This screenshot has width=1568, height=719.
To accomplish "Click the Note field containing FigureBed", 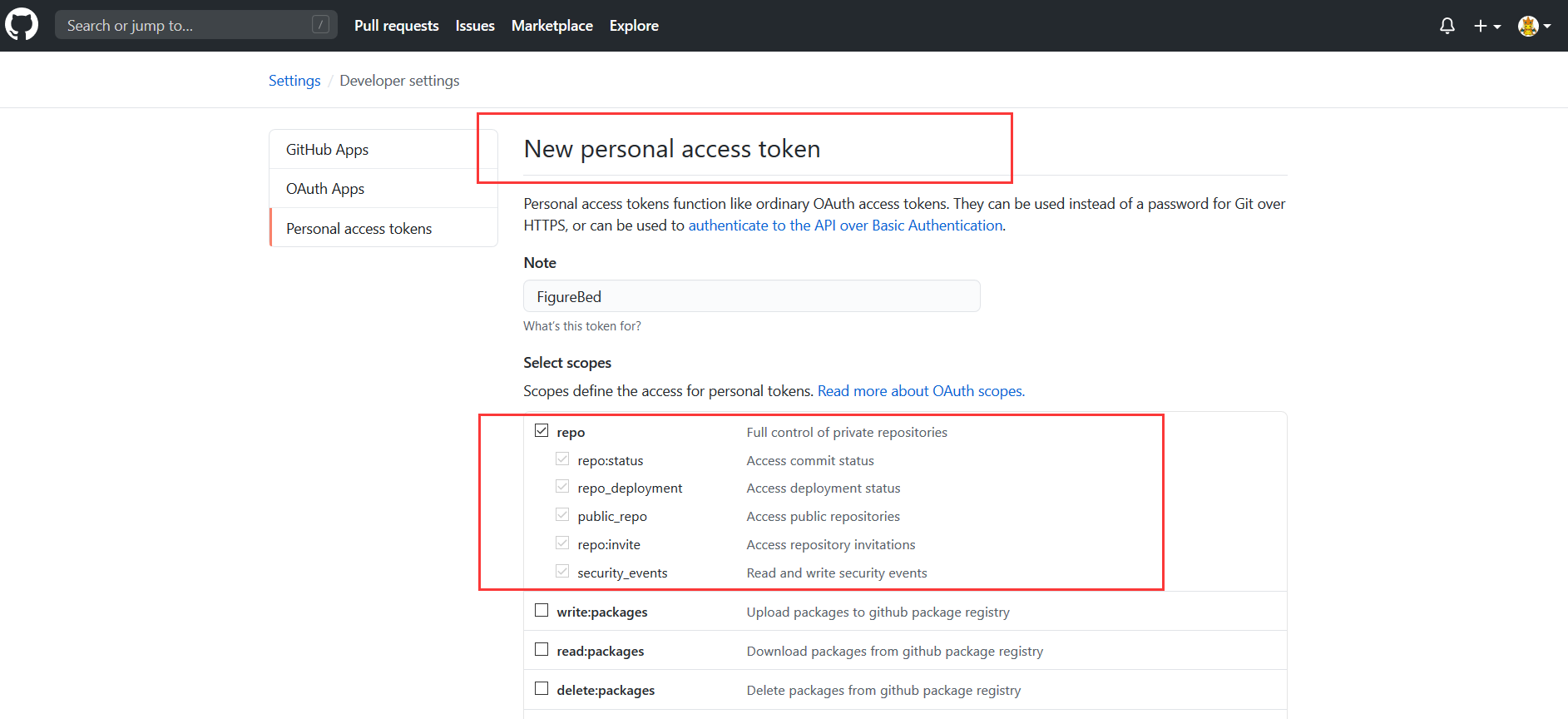I will click(751, 296).
